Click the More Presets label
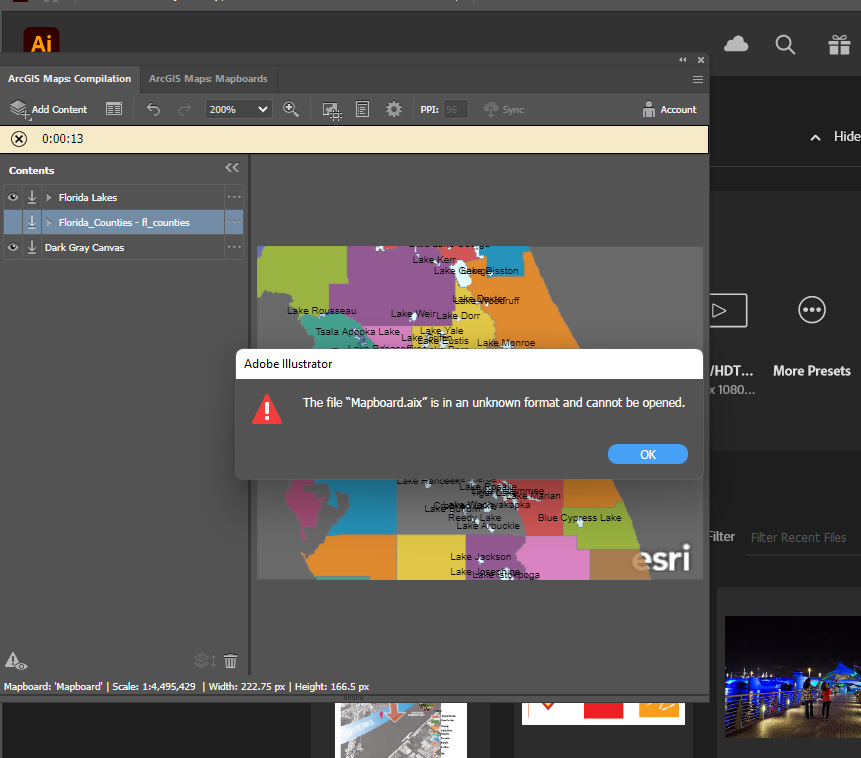Screen dimensions: 861x758 (x=812, y=371)
